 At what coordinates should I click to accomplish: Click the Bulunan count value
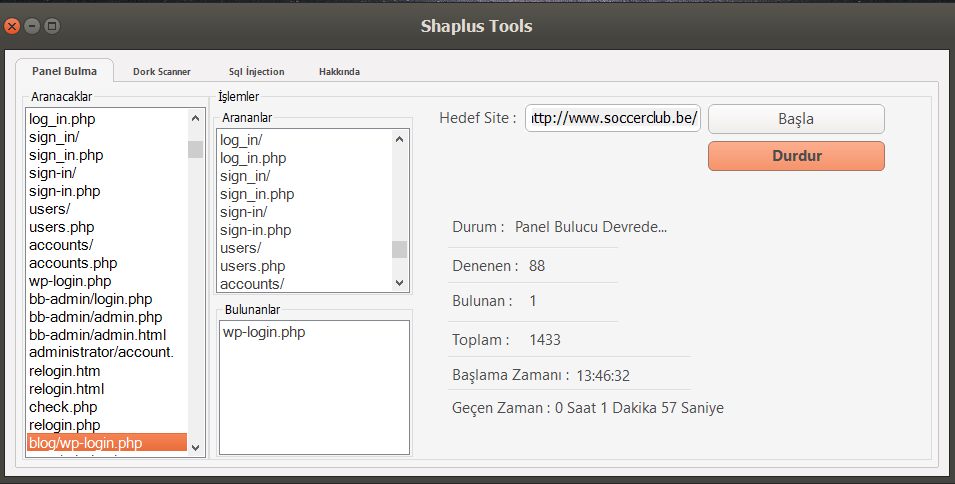(x=533, y=301)
